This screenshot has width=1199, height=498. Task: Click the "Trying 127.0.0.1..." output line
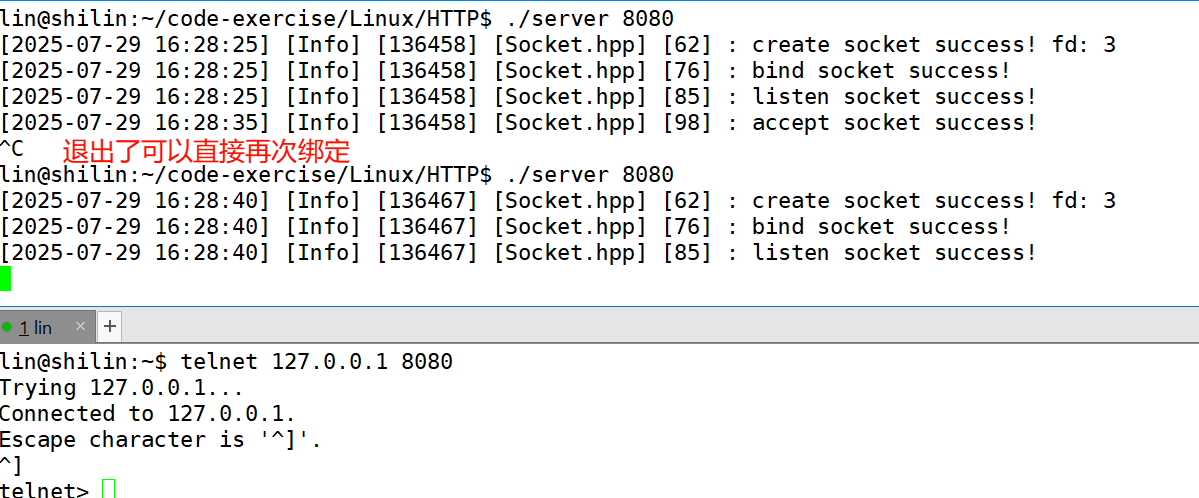[122, 388]
